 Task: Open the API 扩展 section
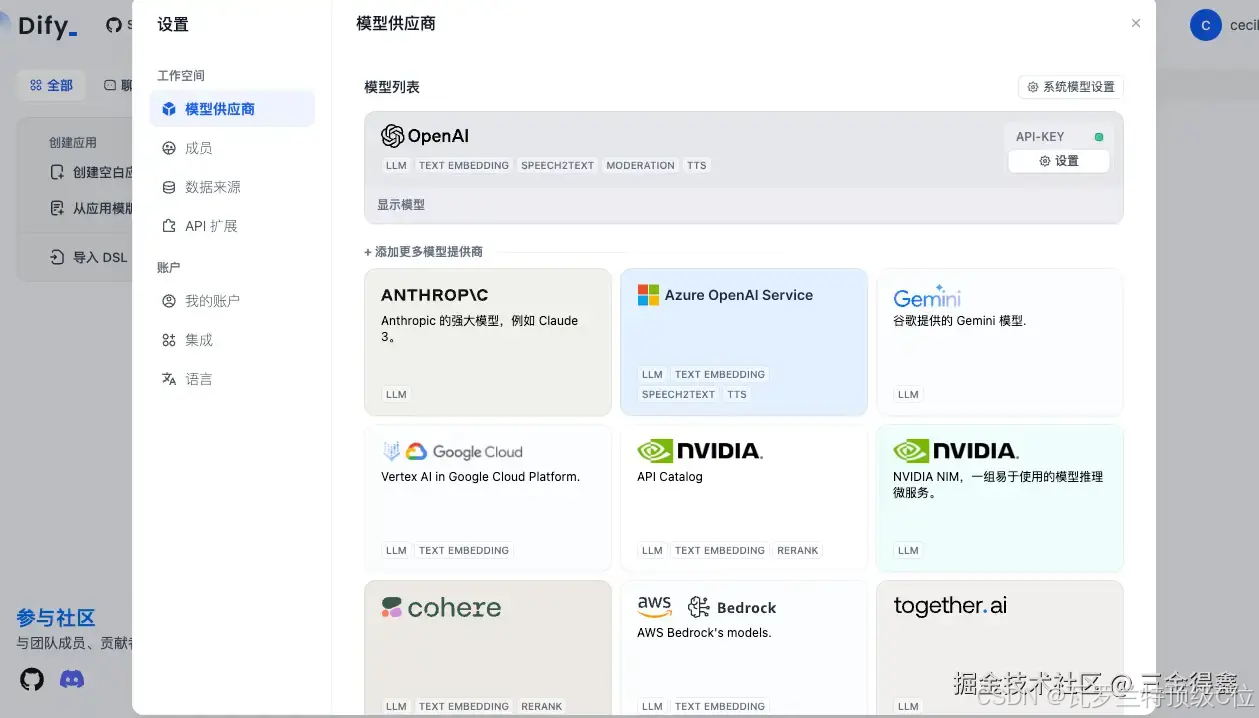(232, 226)
